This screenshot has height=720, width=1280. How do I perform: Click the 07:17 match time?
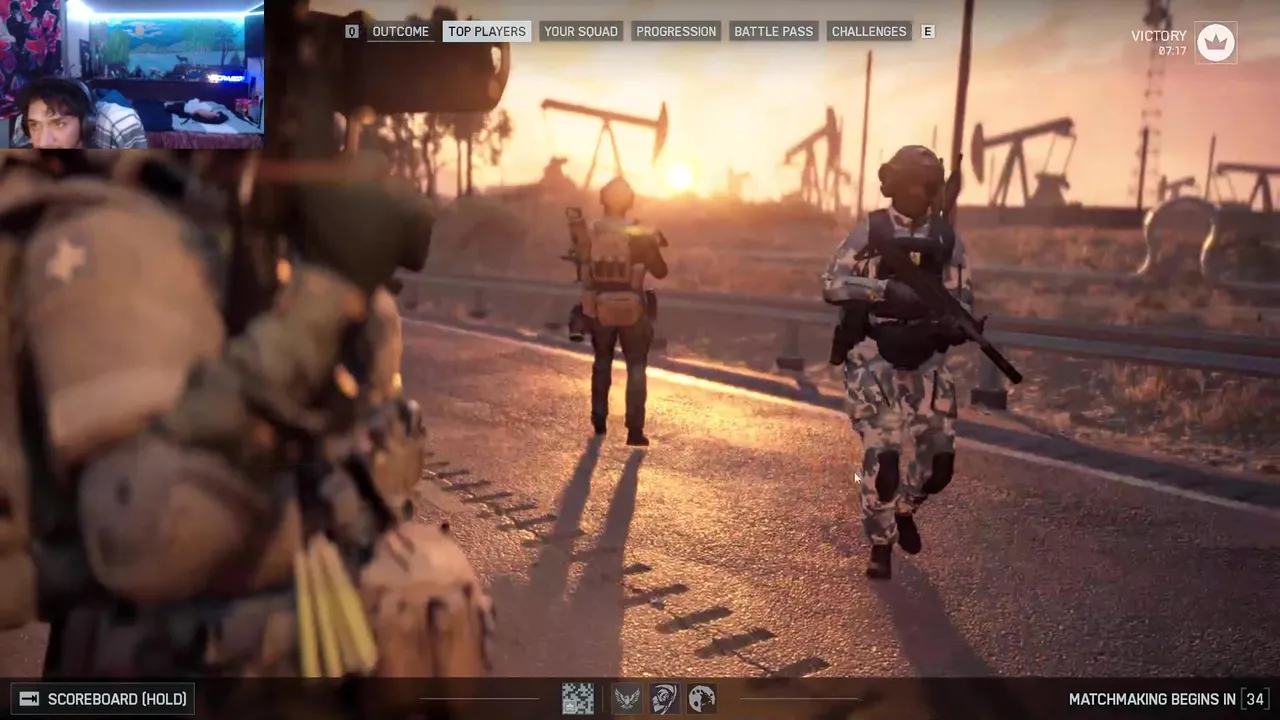click(x=1172, y=51)
